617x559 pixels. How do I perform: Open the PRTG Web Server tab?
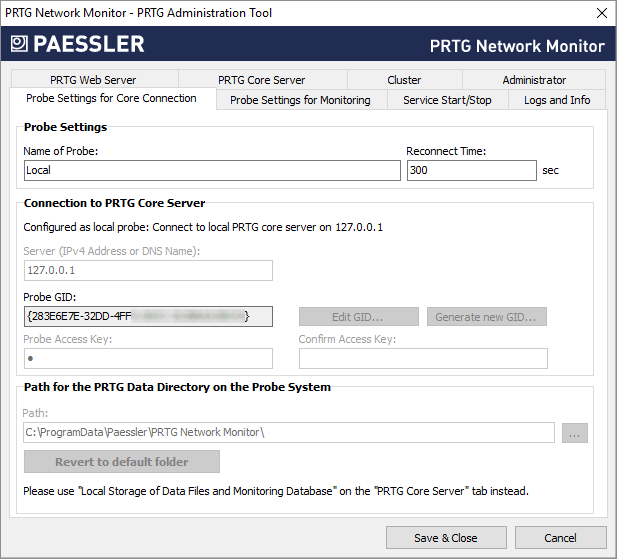point(93,80)
